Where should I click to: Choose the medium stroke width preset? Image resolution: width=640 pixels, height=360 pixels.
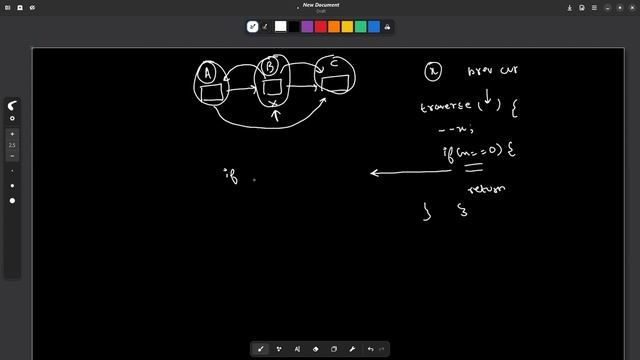pos(12,186)
